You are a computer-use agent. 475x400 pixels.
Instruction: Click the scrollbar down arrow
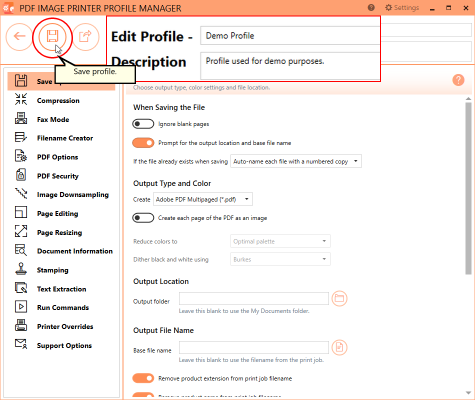tap(468, 393)
